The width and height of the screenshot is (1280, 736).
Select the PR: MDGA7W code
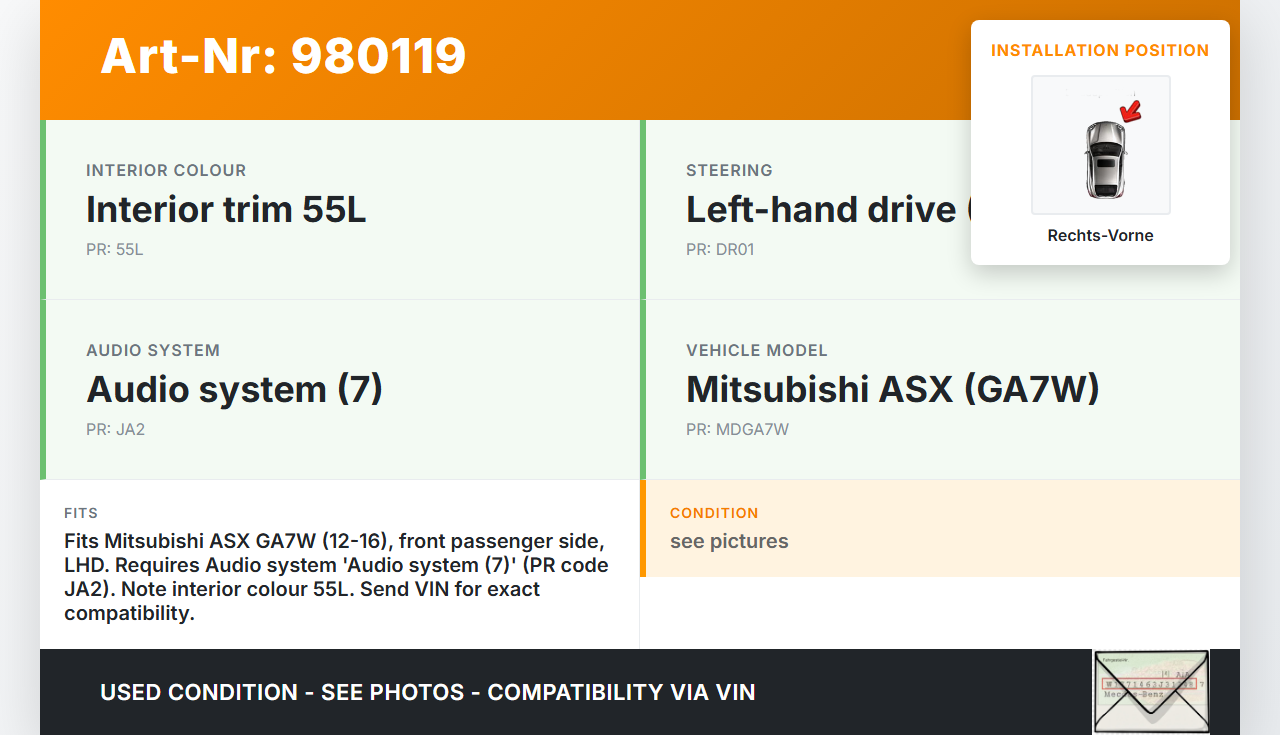738,429
